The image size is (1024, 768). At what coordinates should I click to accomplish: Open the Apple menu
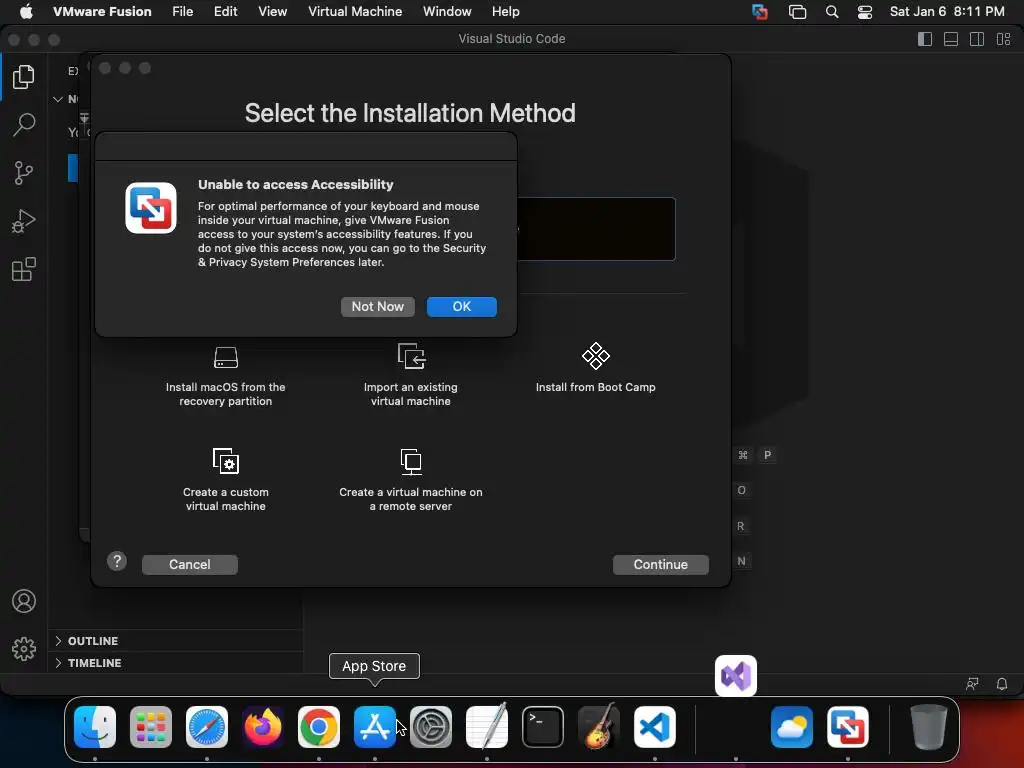tap(25, 12)
